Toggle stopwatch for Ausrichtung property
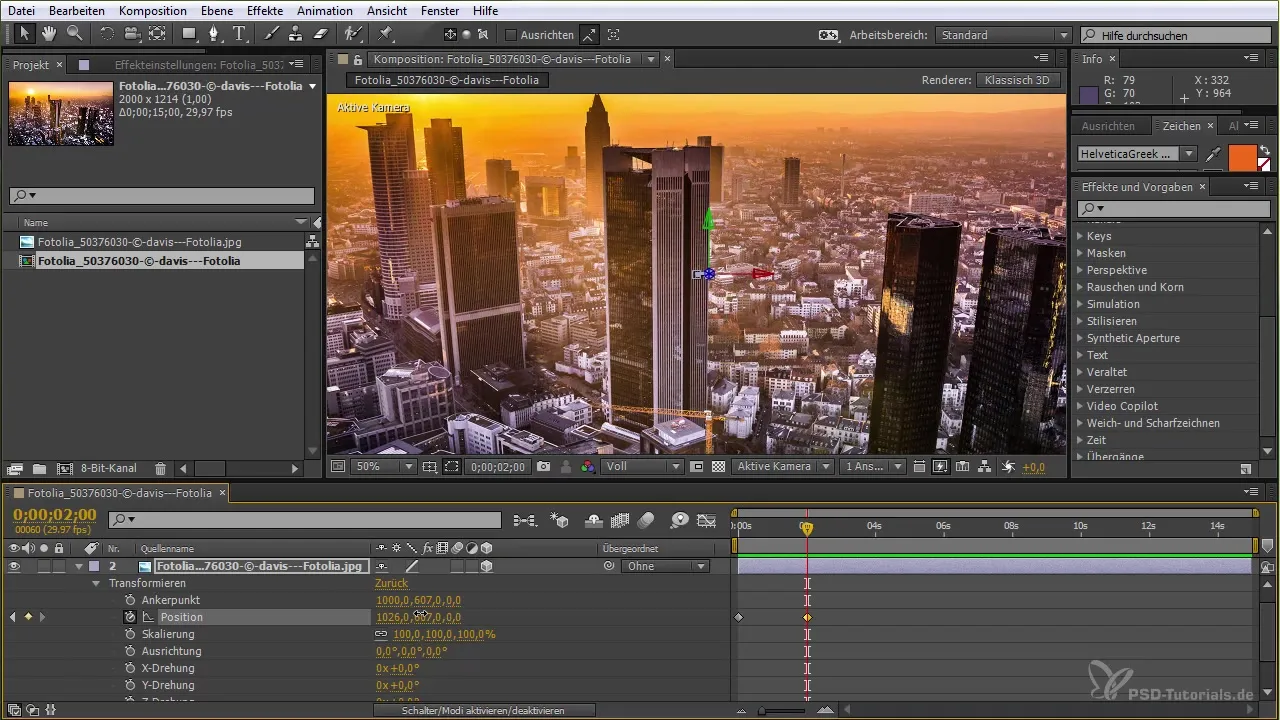1280x720 pixels. click(x=130, y=651)
